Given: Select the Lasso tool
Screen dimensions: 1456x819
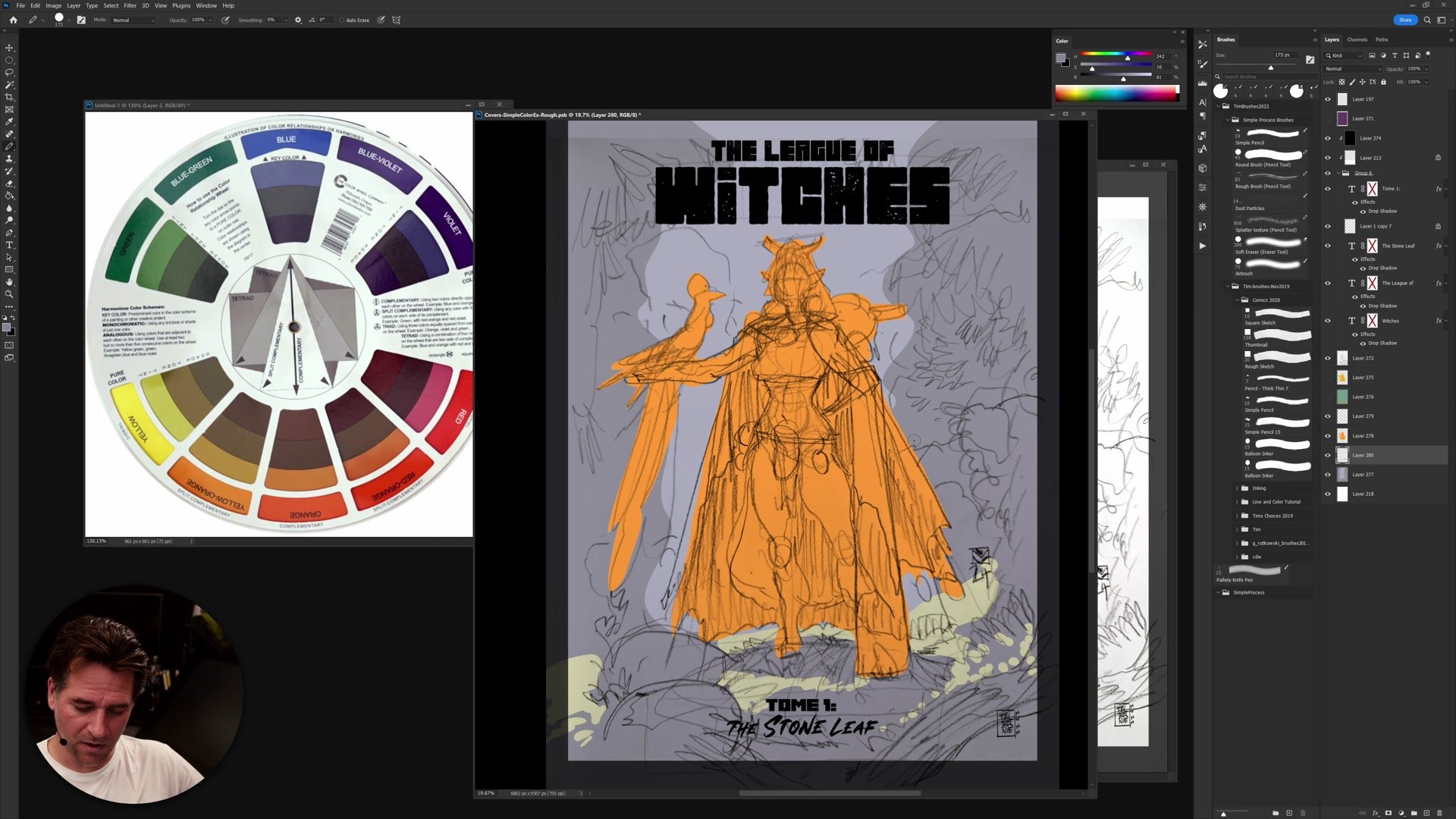Looking at the screenshot, I should pyautogui.click(x=9, y=72).
